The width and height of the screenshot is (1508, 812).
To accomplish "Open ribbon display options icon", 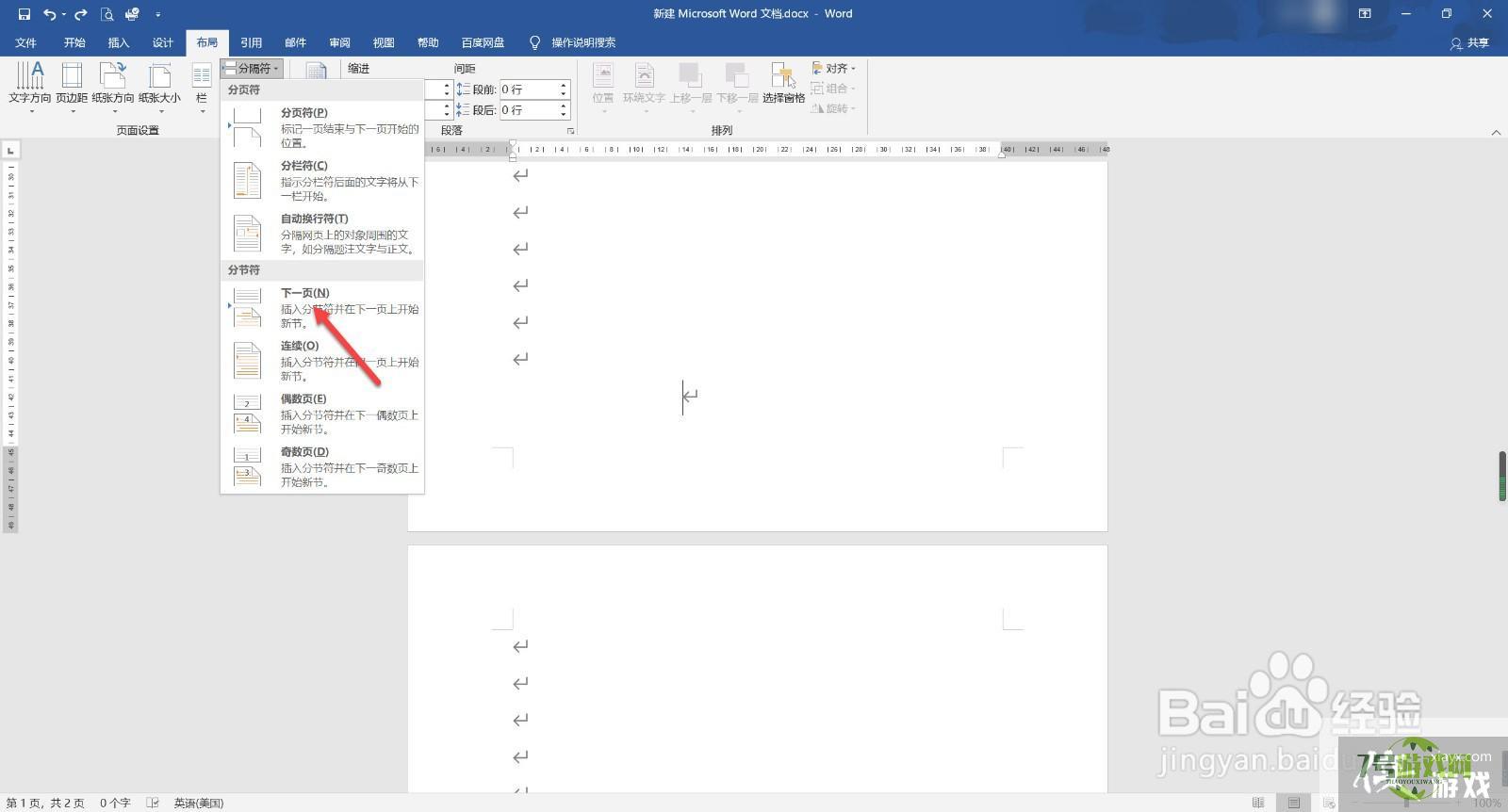I will click(1365, 14).
